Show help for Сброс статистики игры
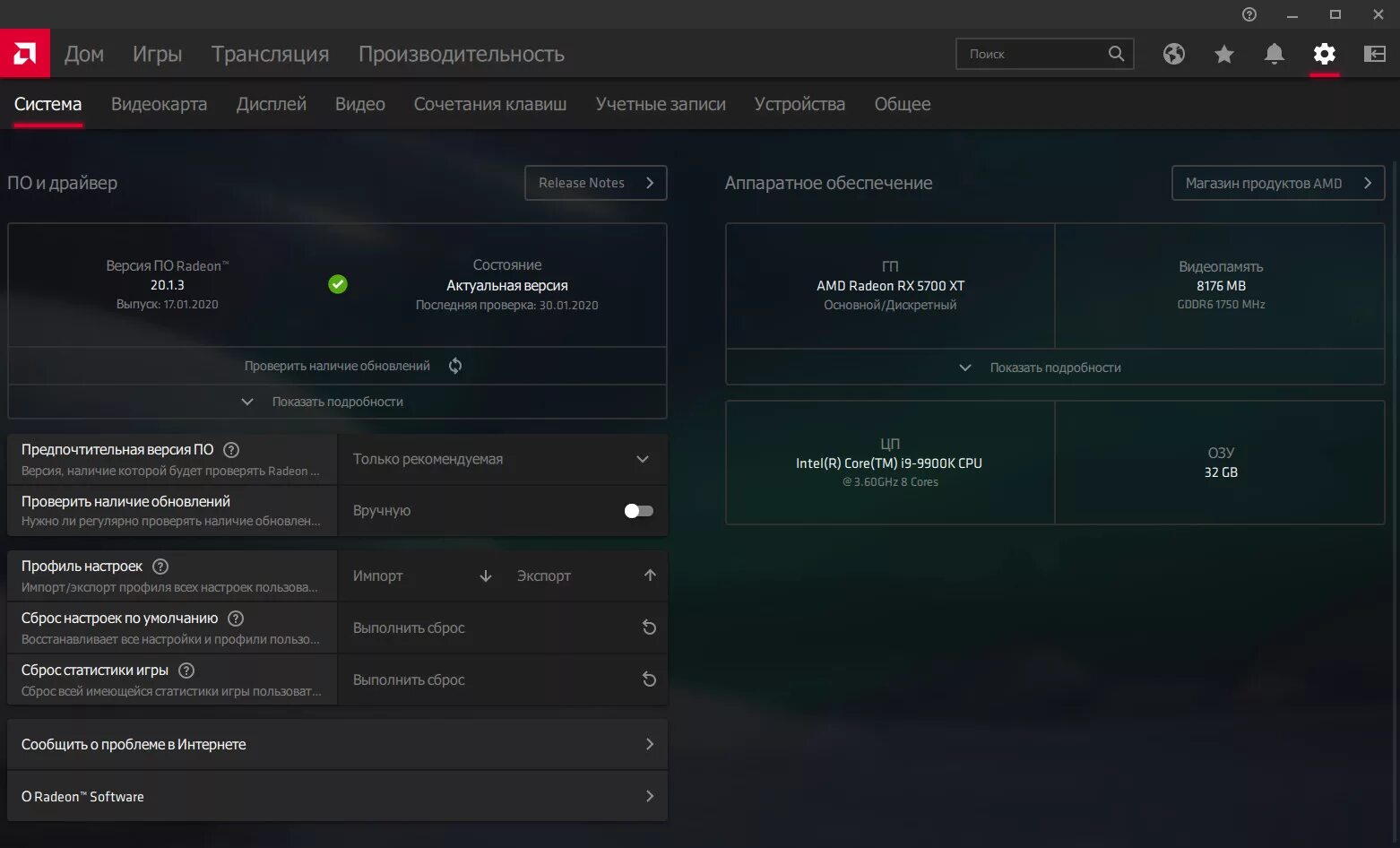 (x=186, y=671)
